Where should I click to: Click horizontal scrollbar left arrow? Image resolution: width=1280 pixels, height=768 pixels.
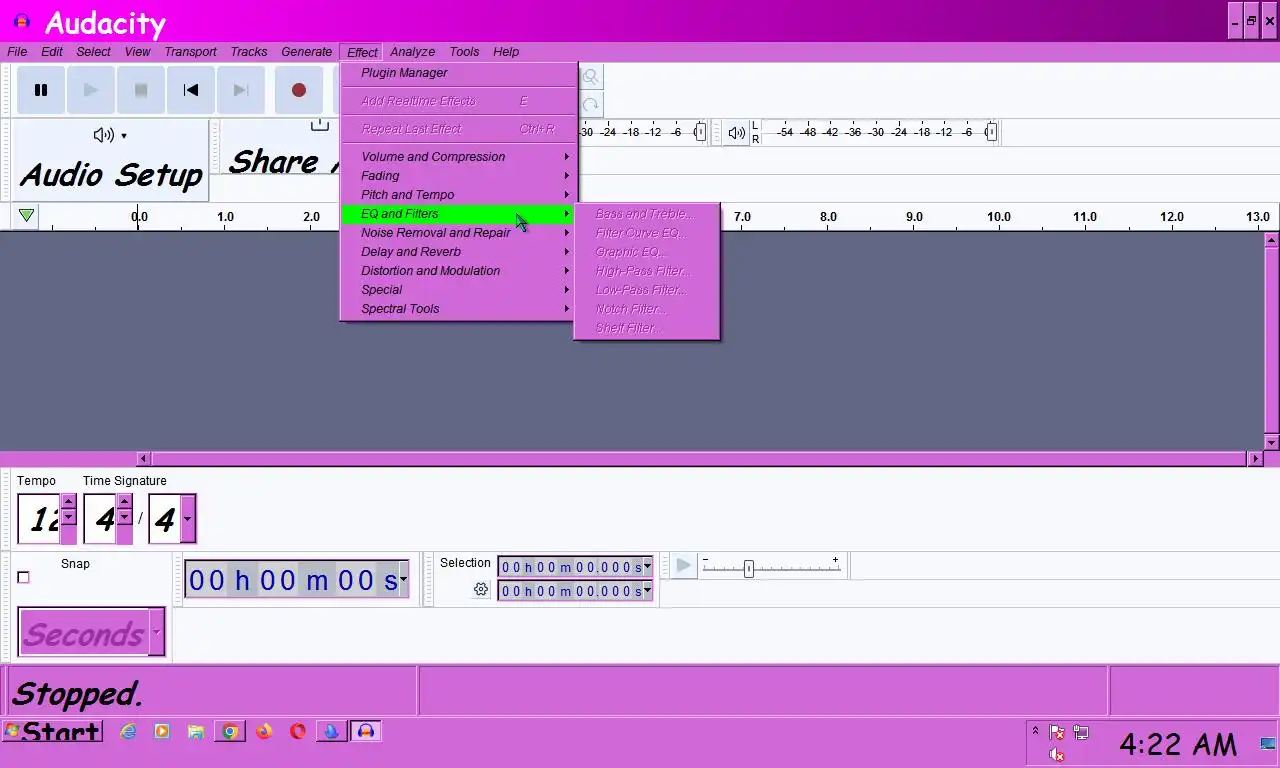pos(144,458)
